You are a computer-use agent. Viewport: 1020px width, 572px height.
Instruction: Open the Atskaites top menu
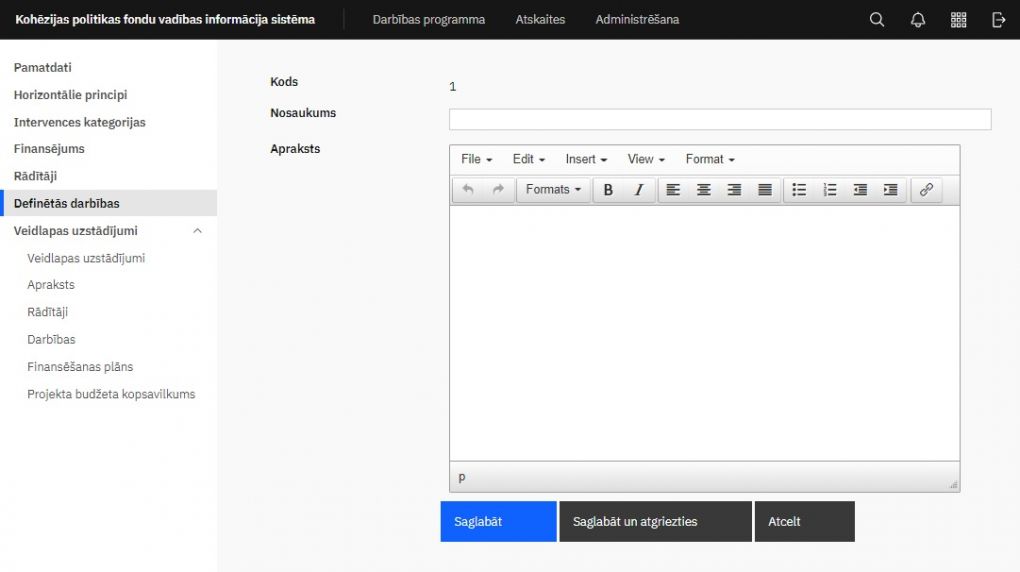point(540,20)
